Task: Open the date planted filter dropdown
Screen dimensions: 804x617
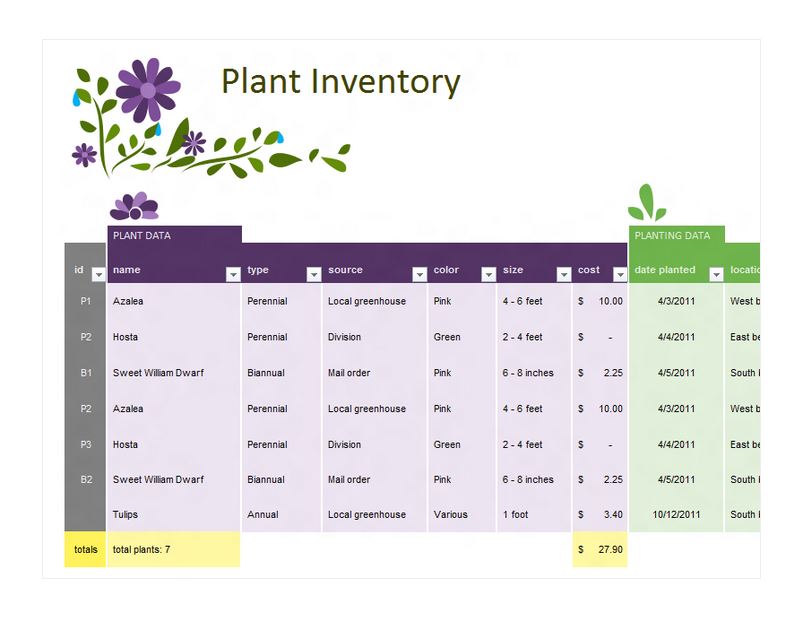Action: pyautogui.click(x=716, y=272)
